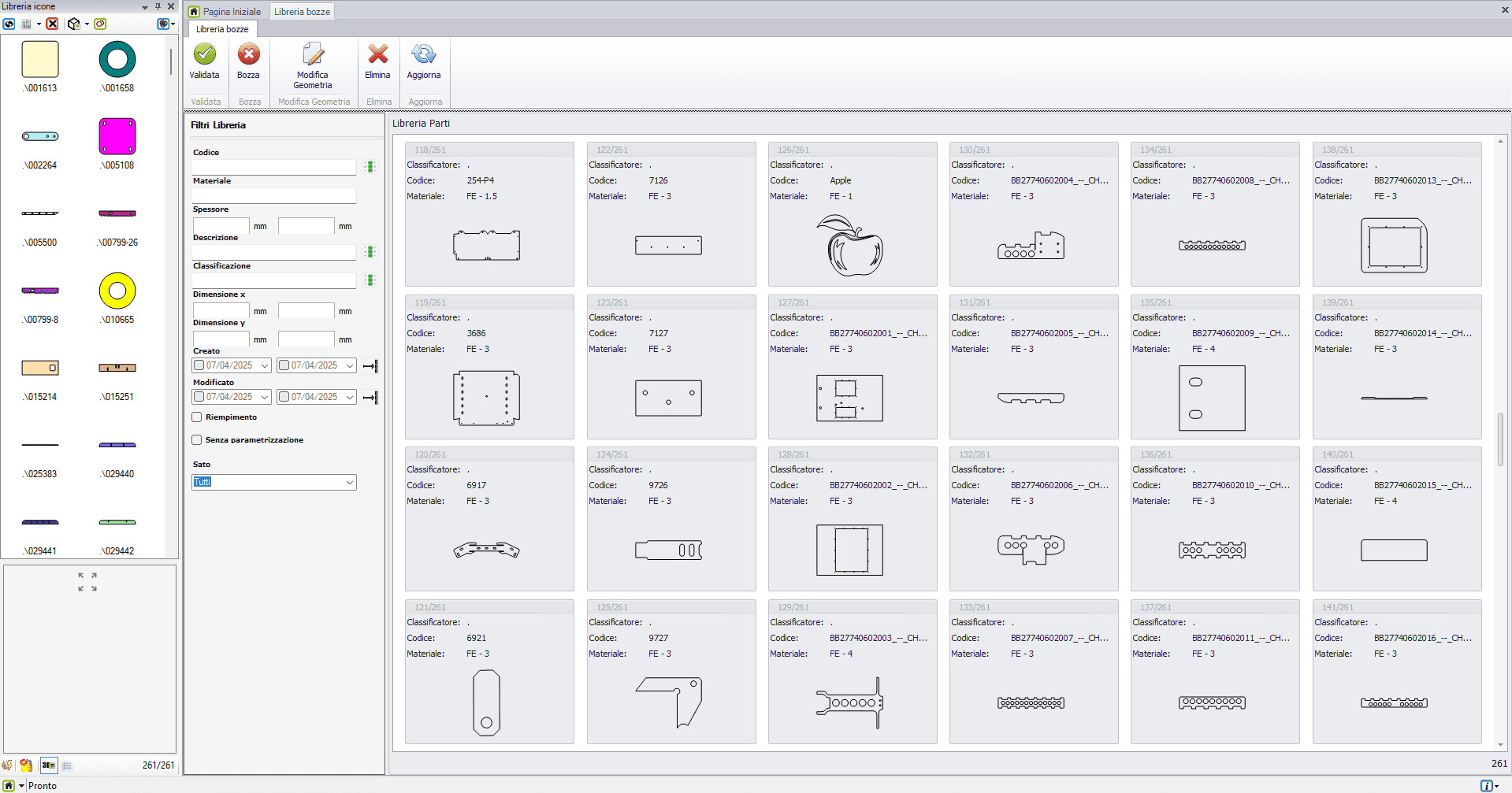This screenshot has height=793, width=1512.
Task: Click the Elimina red X icon
Action: [x=377, y=55]
